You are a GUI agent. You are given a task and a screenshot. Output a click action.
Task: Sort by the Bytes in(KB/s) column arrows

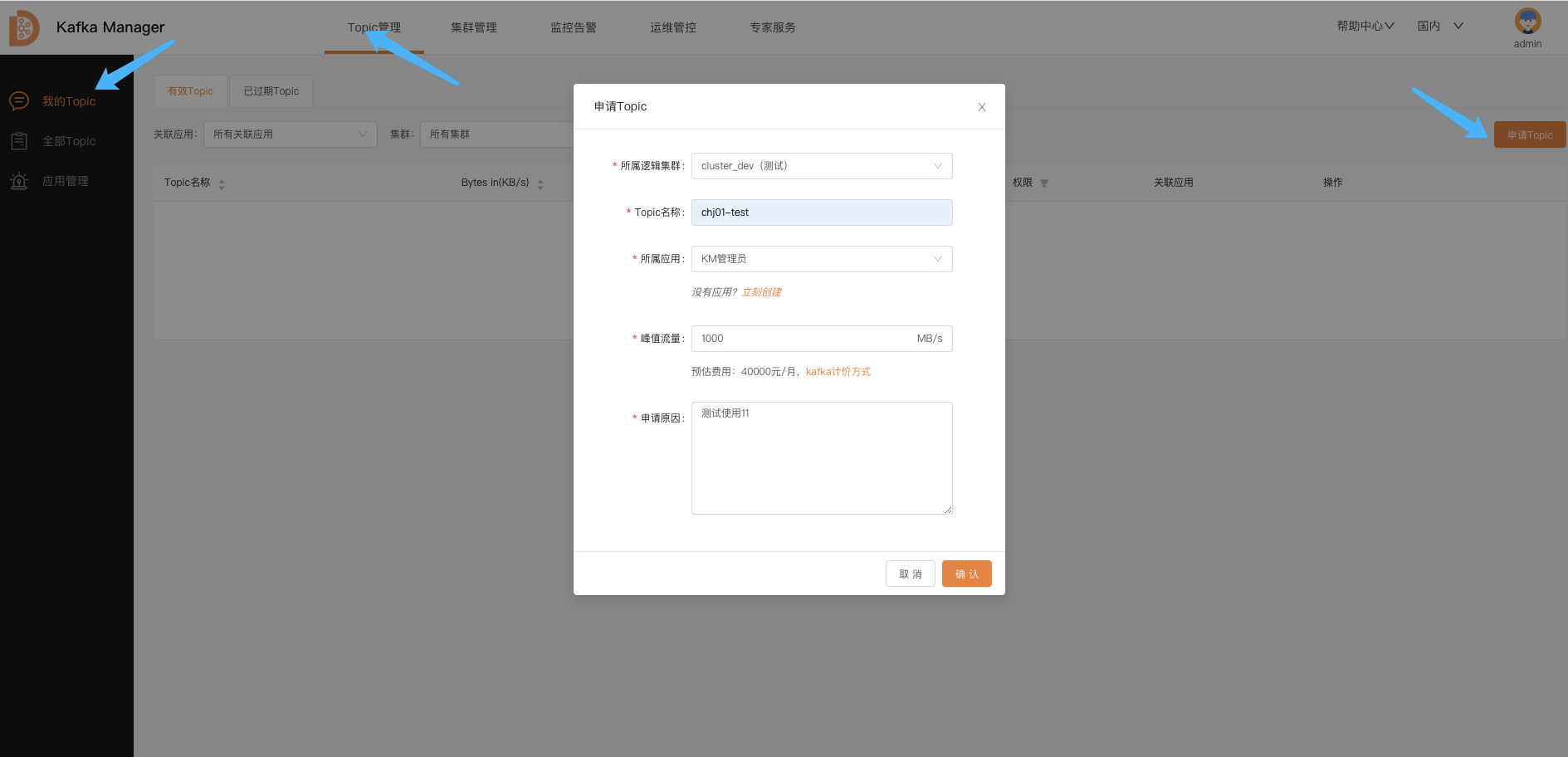(x=540, y=184)
